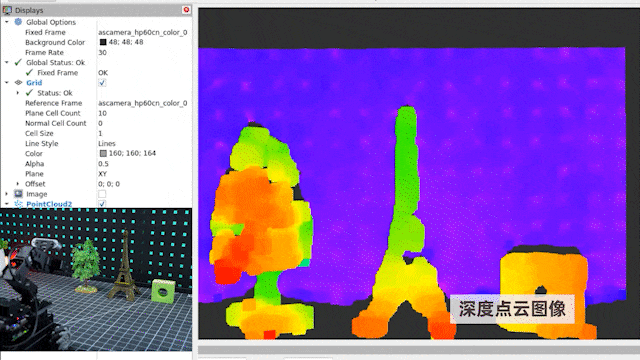This screenshot has height=360, width=640.
Task: Toggle the Grid display checkbox
Action: coord(102,82)
